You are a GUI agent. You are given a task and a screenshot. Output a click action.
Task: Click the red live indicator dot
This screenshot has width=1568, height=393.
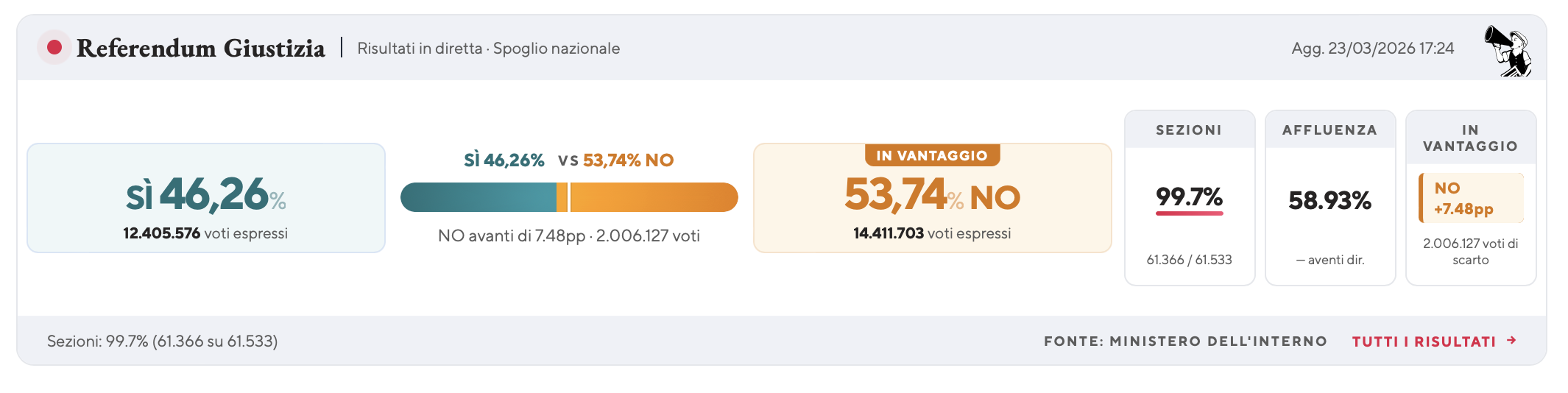click(x=54, y=48)
